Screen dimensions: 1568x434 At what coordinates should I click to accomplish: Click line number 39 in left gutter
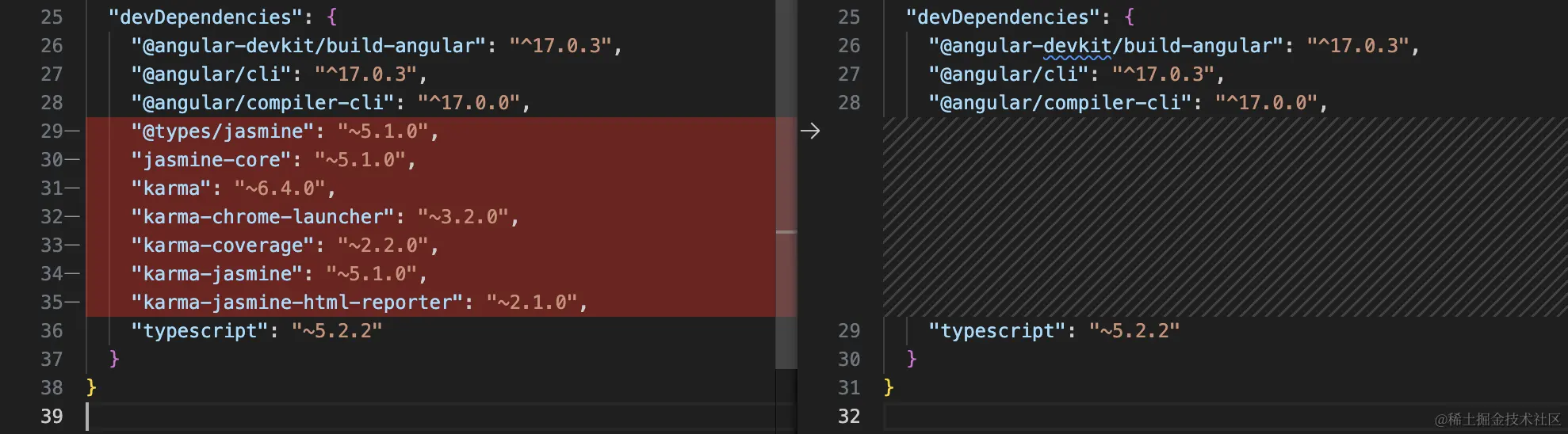coord(52,416)
